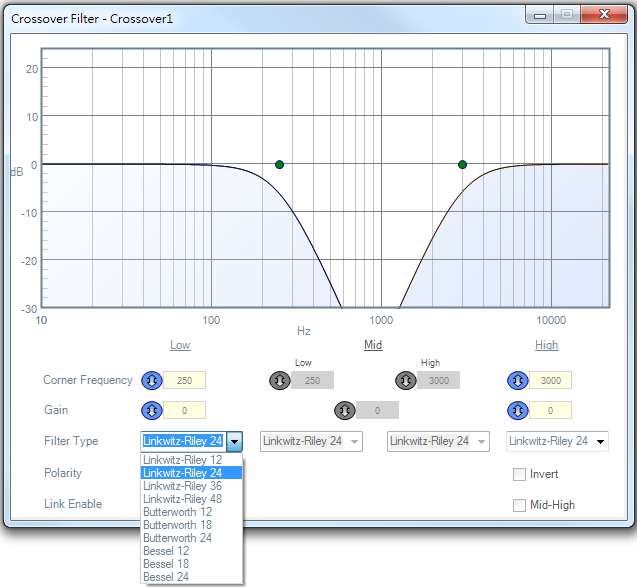Click the Low Gain adjust knob

152,411
